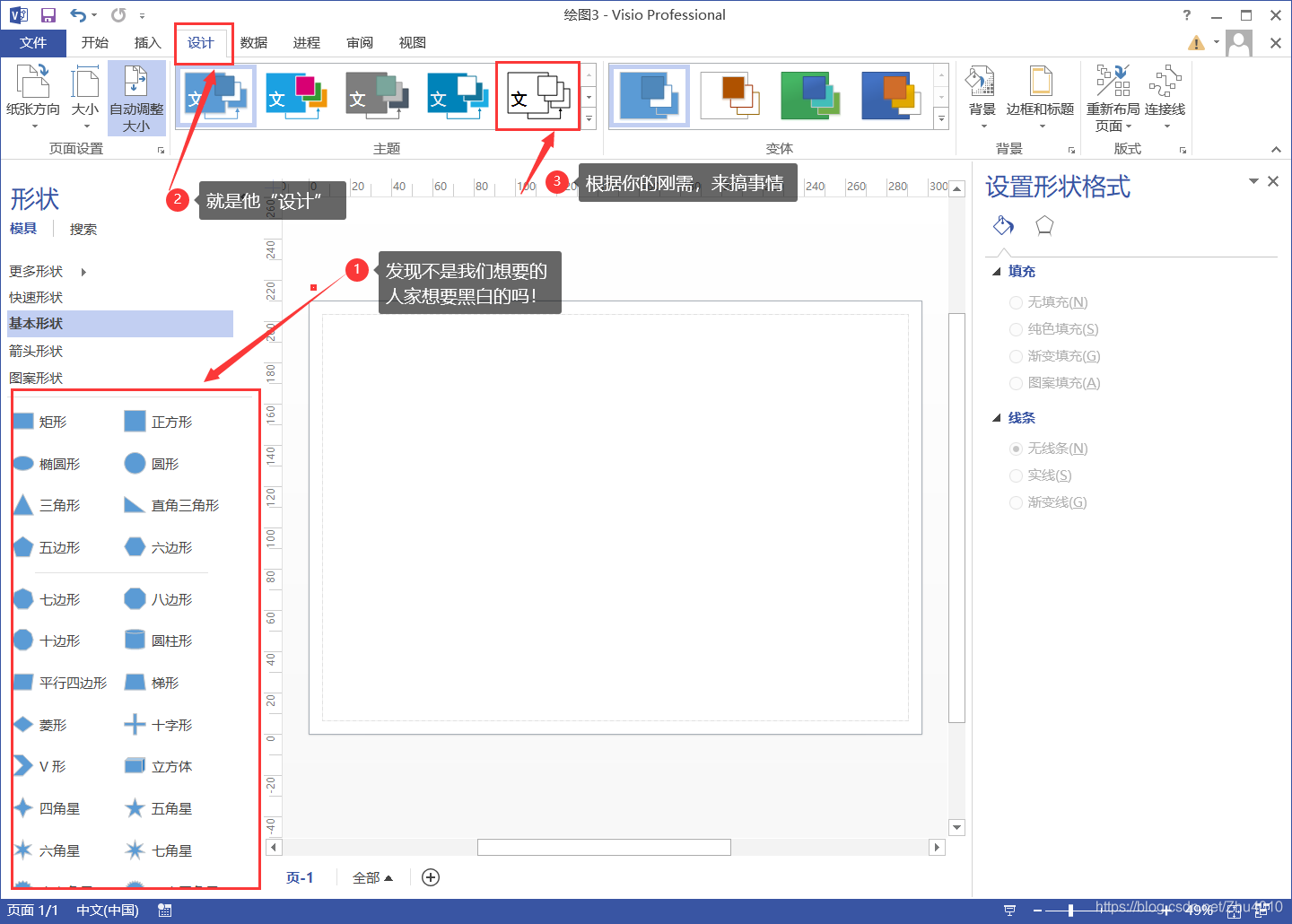
Task: Adjust the zoom slider in status bar
Action: click(1070, 911)
